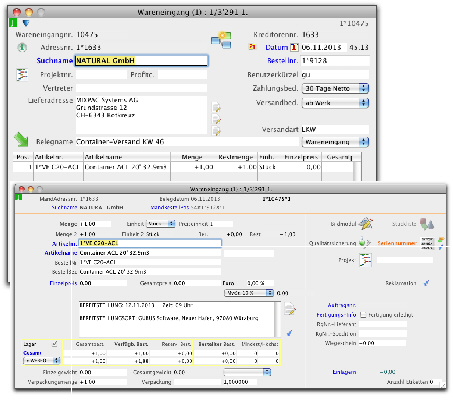Screen dimensions: 453x401
Task: Open the Qualitätssicherung flask icon
Action: click(x=364, y=243)
